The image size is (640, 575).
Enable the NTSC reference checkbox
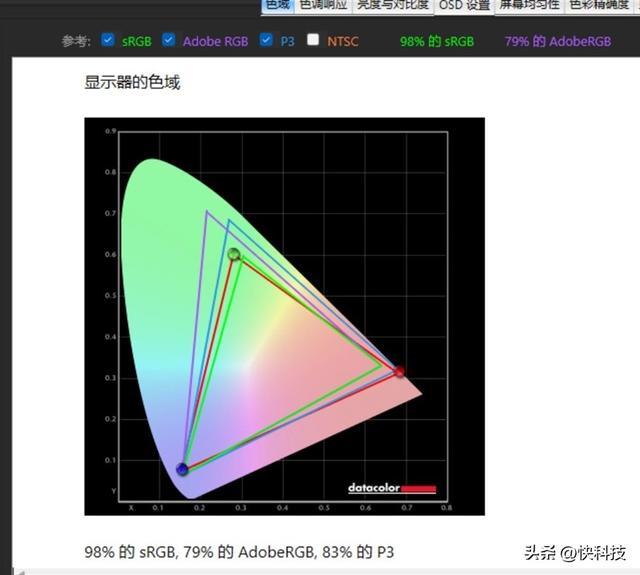(x=313, y=40)
